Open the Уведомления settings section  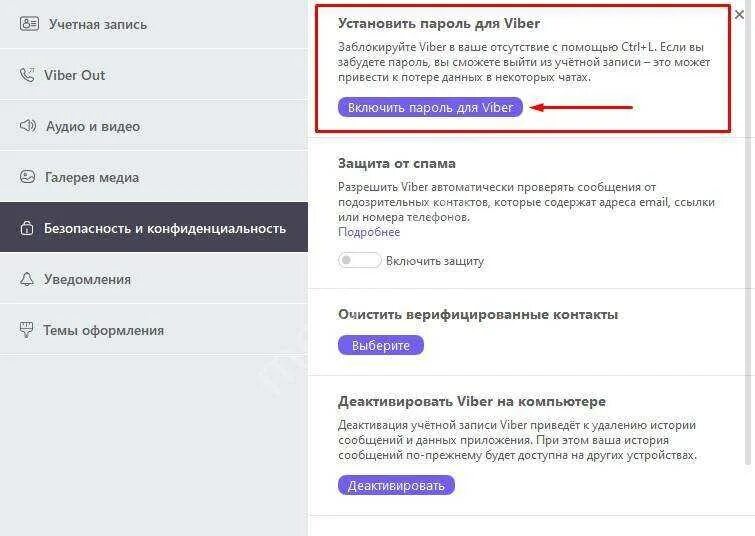[x=154, y=279]
